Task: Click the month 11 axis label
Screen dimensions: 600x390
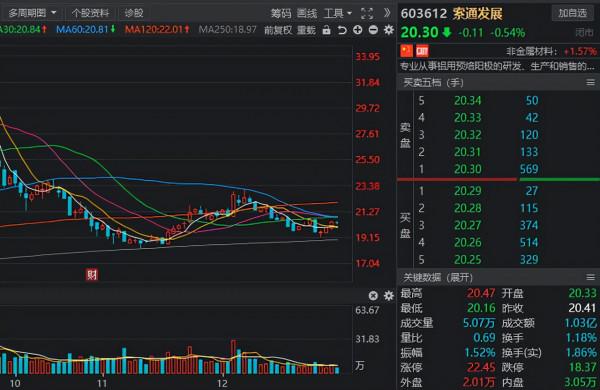Action: (x=102, y=383)
